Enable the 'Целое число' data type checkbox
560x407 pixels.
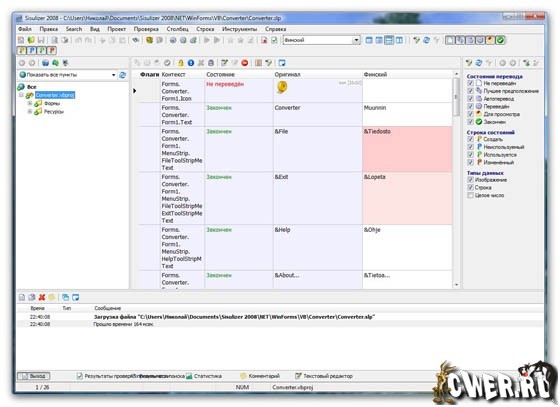point(470,195)
